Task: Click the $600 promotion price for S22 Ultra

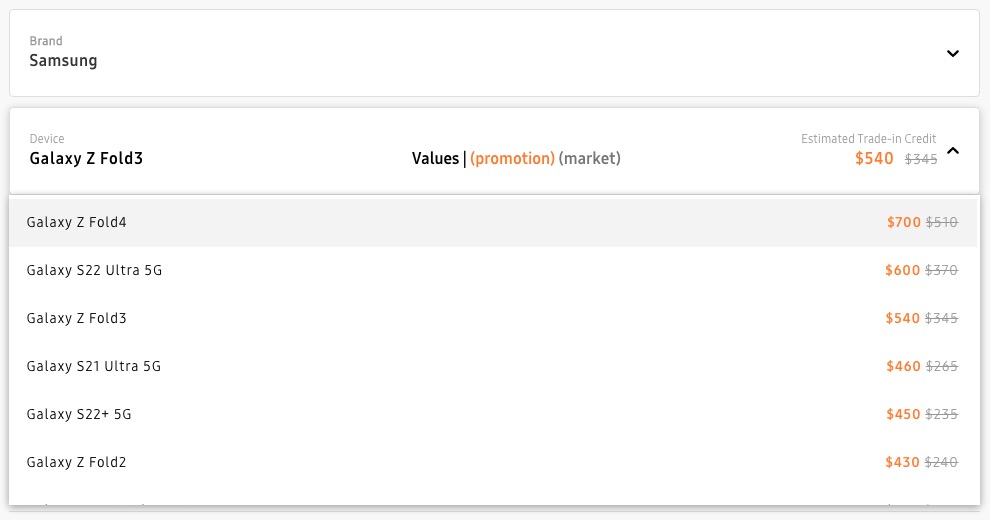Action: click(x=902, y=270)
